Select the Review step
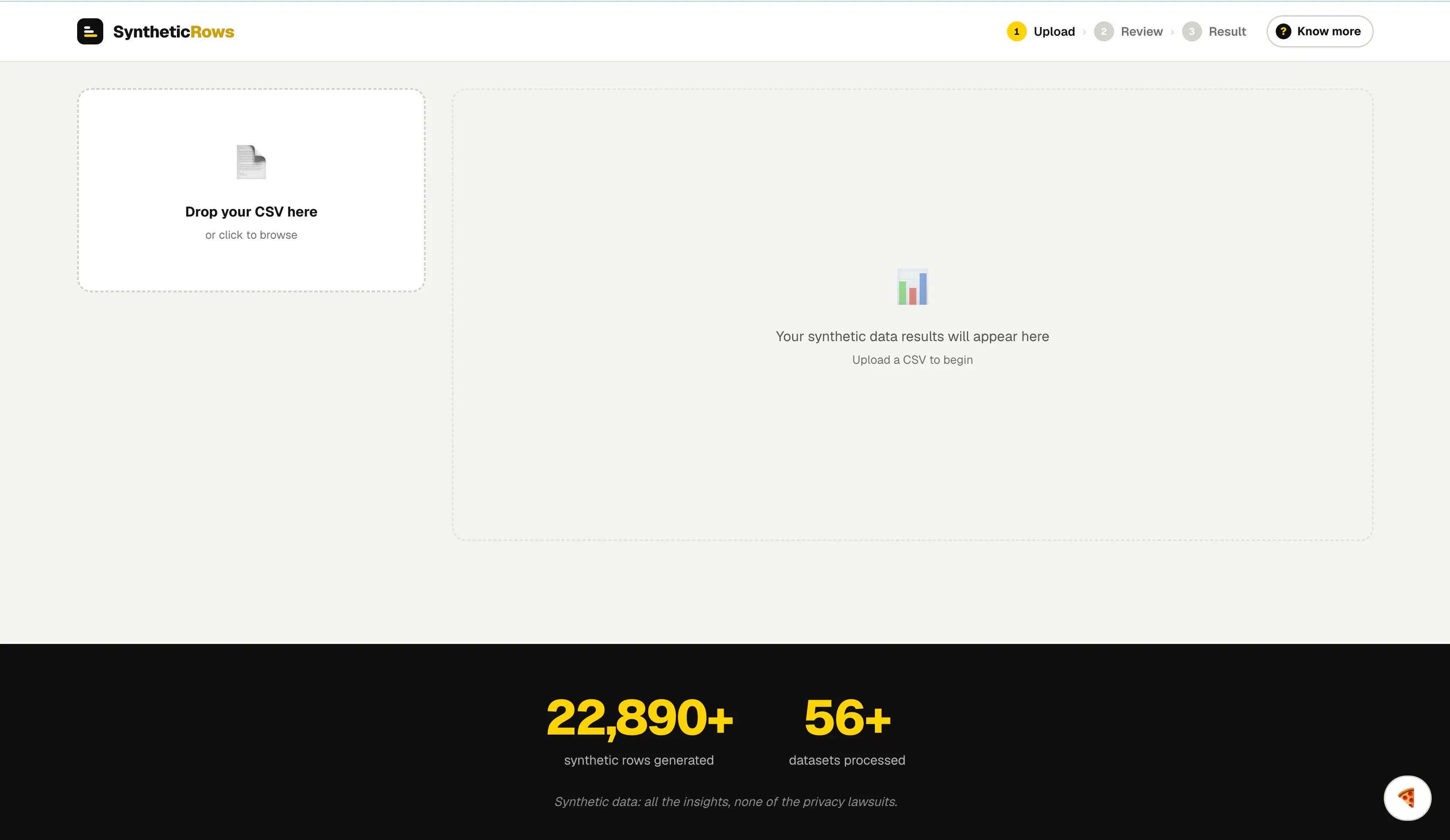The width and height of the screenshot is (1450, 840). click(1128, 31)
